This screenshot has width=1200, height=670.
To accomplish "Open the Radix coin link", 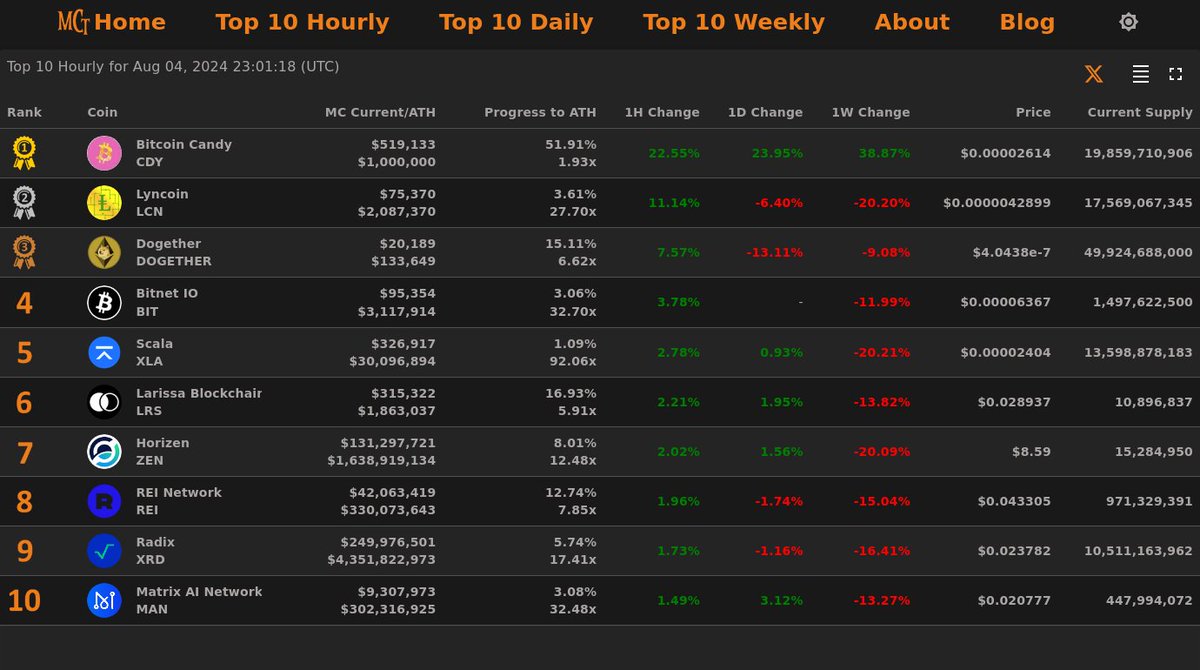I will tap(155, 542).
